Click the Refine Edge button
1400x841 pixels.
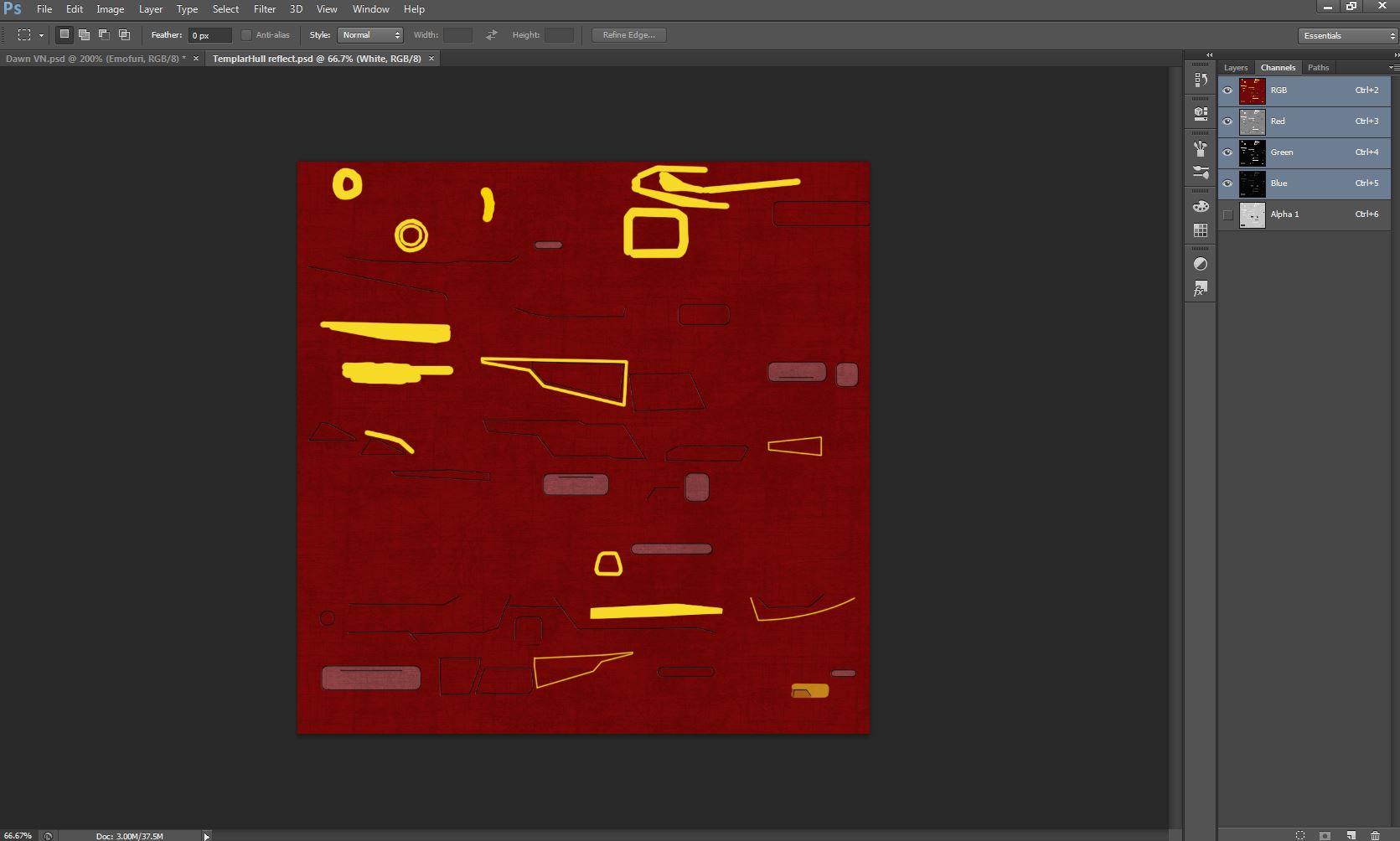pos(628,35)
